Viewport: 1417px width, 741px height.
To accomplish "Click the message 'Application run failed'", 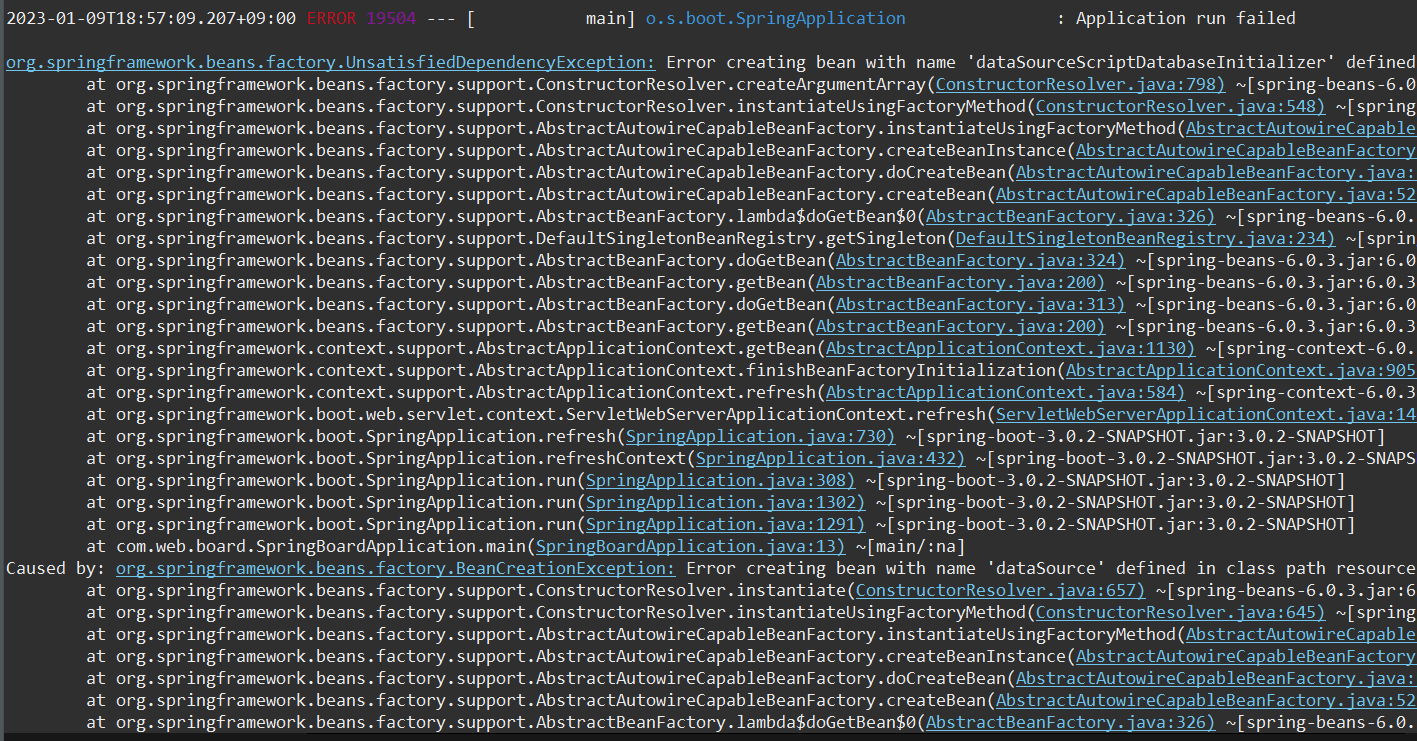I will click(1186, 18).
